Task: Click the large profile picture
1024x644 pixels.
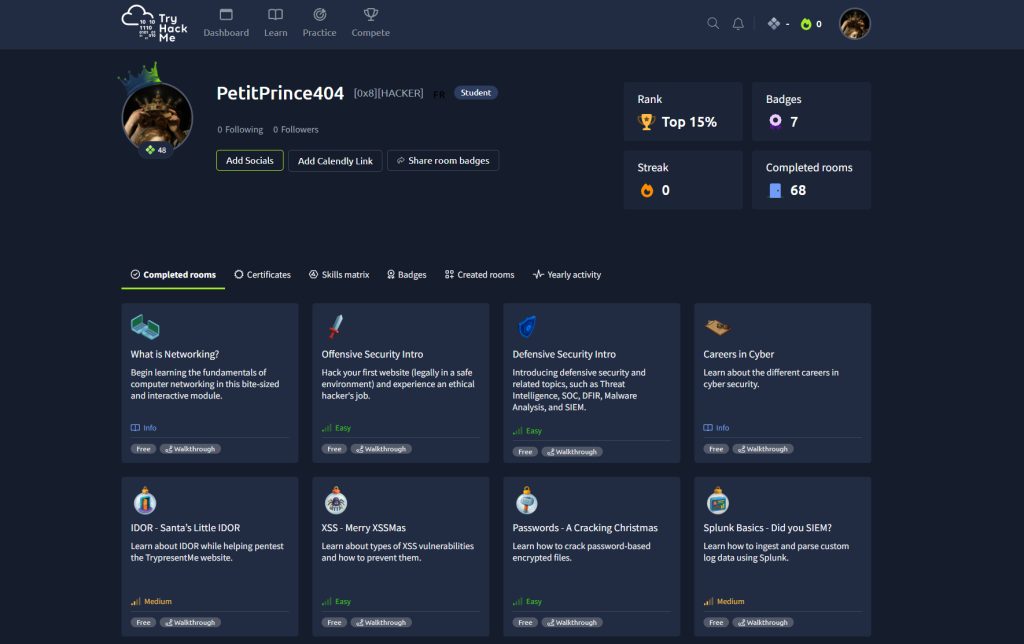Action: pos(157,118)
